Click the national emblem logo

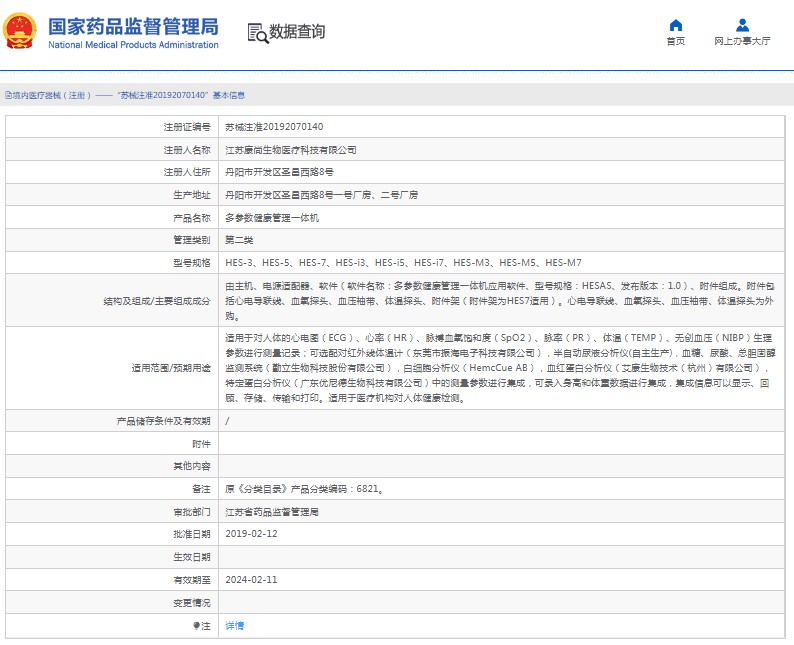tap(20, 31)
